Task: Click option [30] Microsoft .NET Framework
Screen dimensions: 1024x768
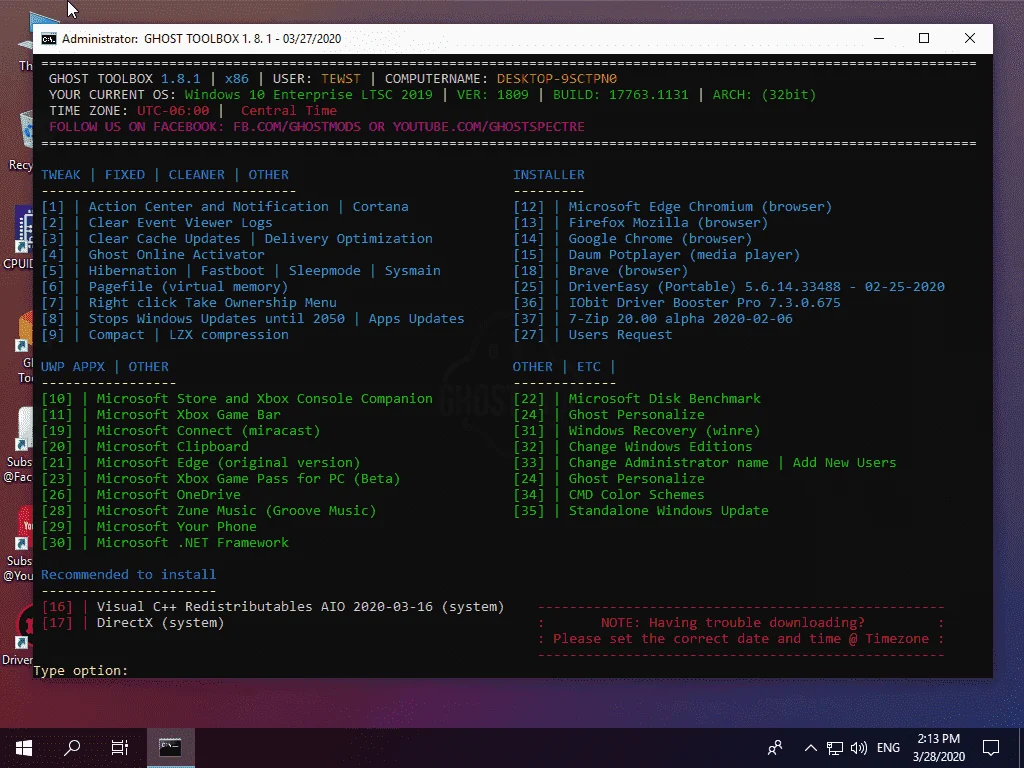Action: click(165, 543)
